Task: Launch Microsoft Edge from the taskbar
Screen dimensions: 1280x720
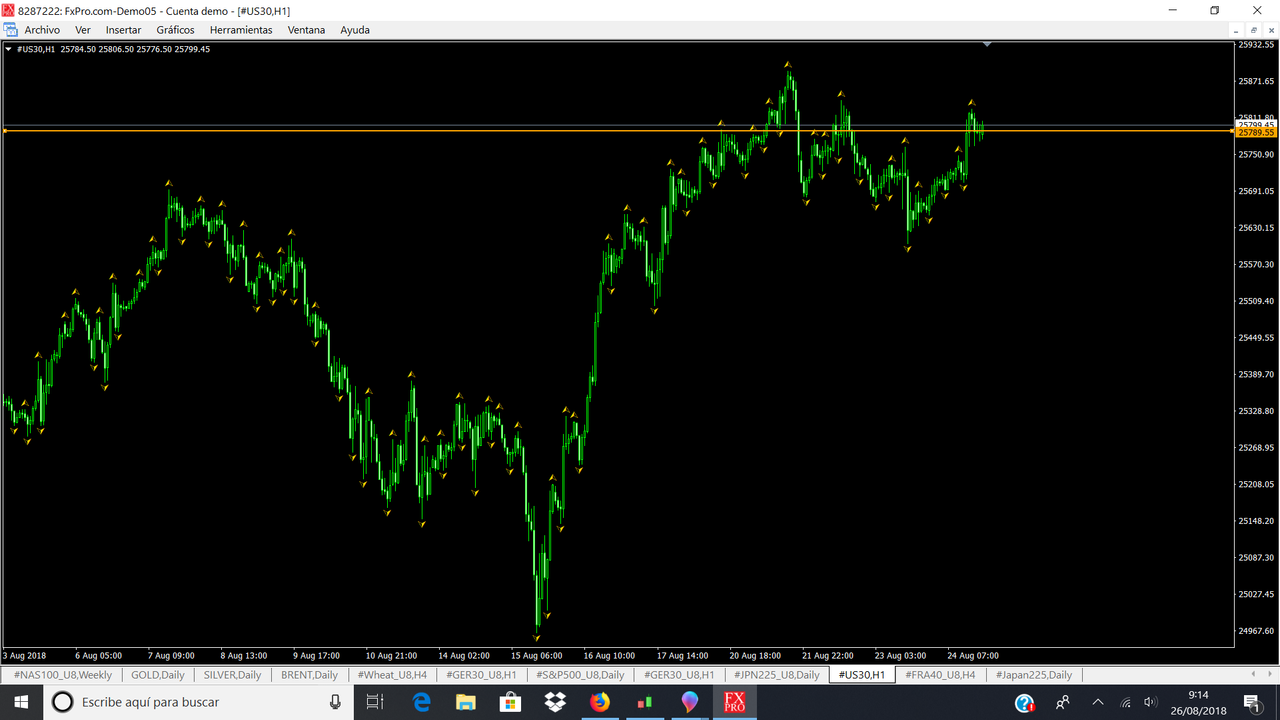Action: 420,701
